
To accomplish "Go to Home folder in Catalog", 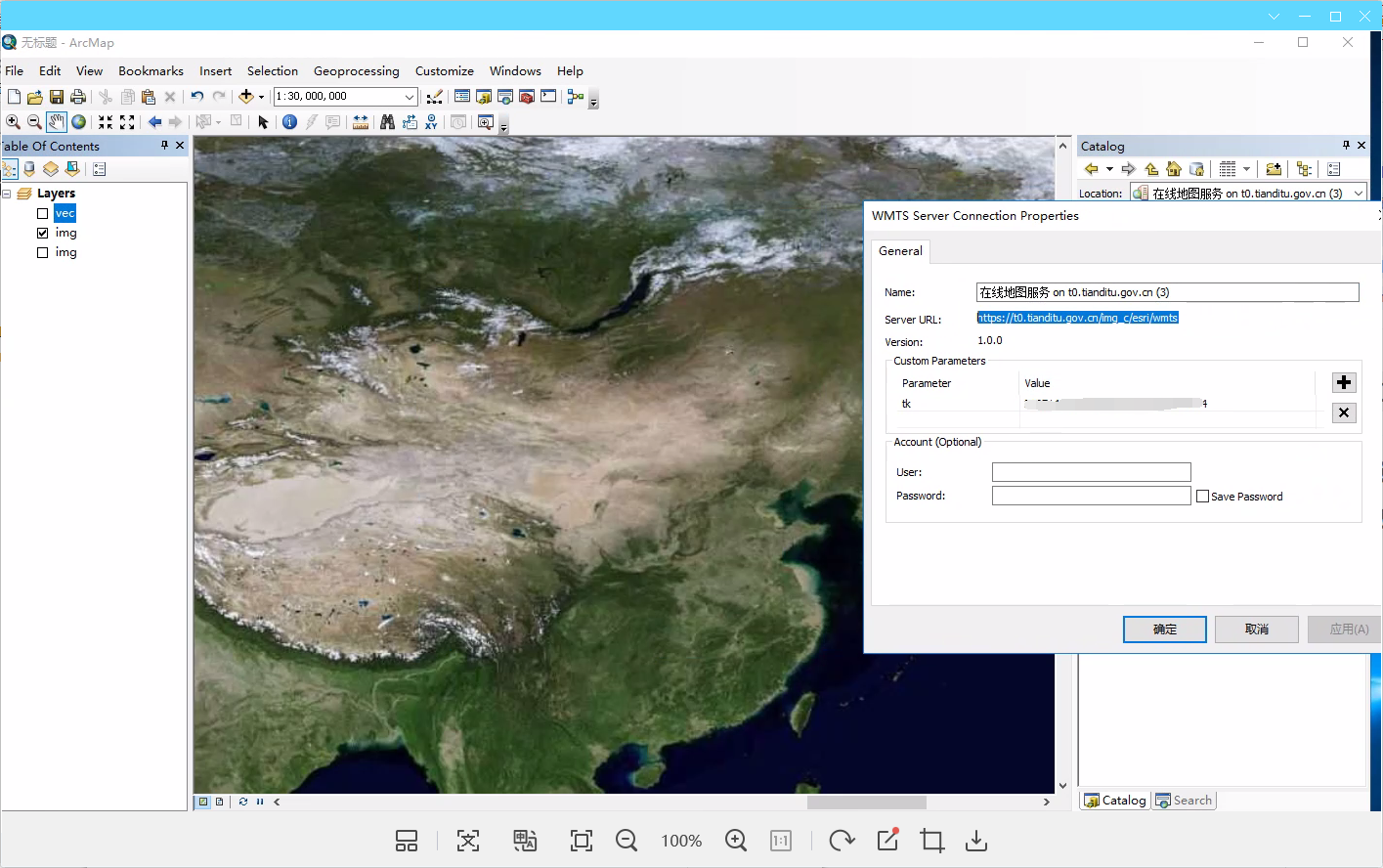I will (1174, 169).
